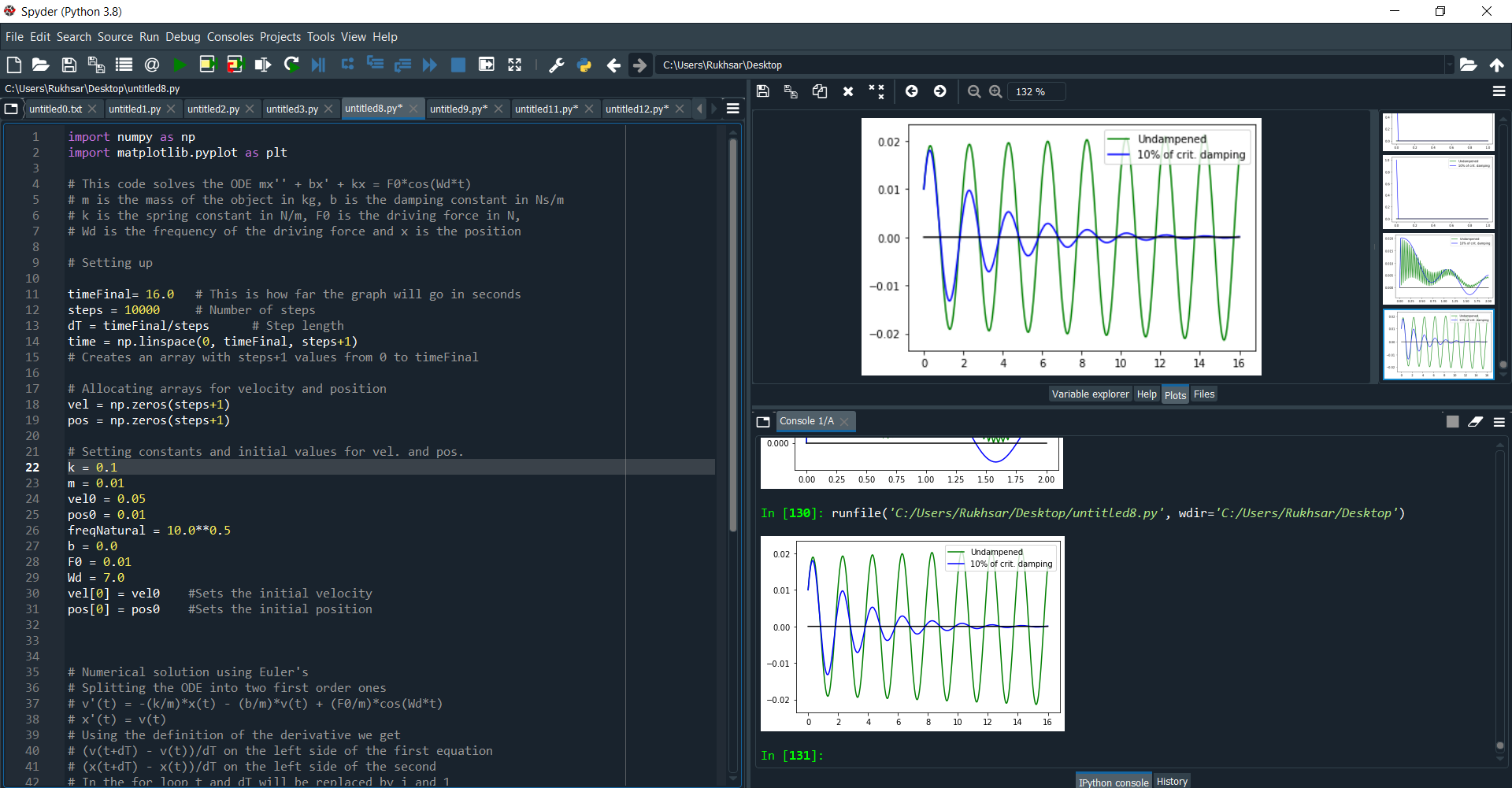Toggle fullscreen mode from the toolbar
This screenshot has height=788, width=1512.
pyautogui.click(x=514, y=65)
